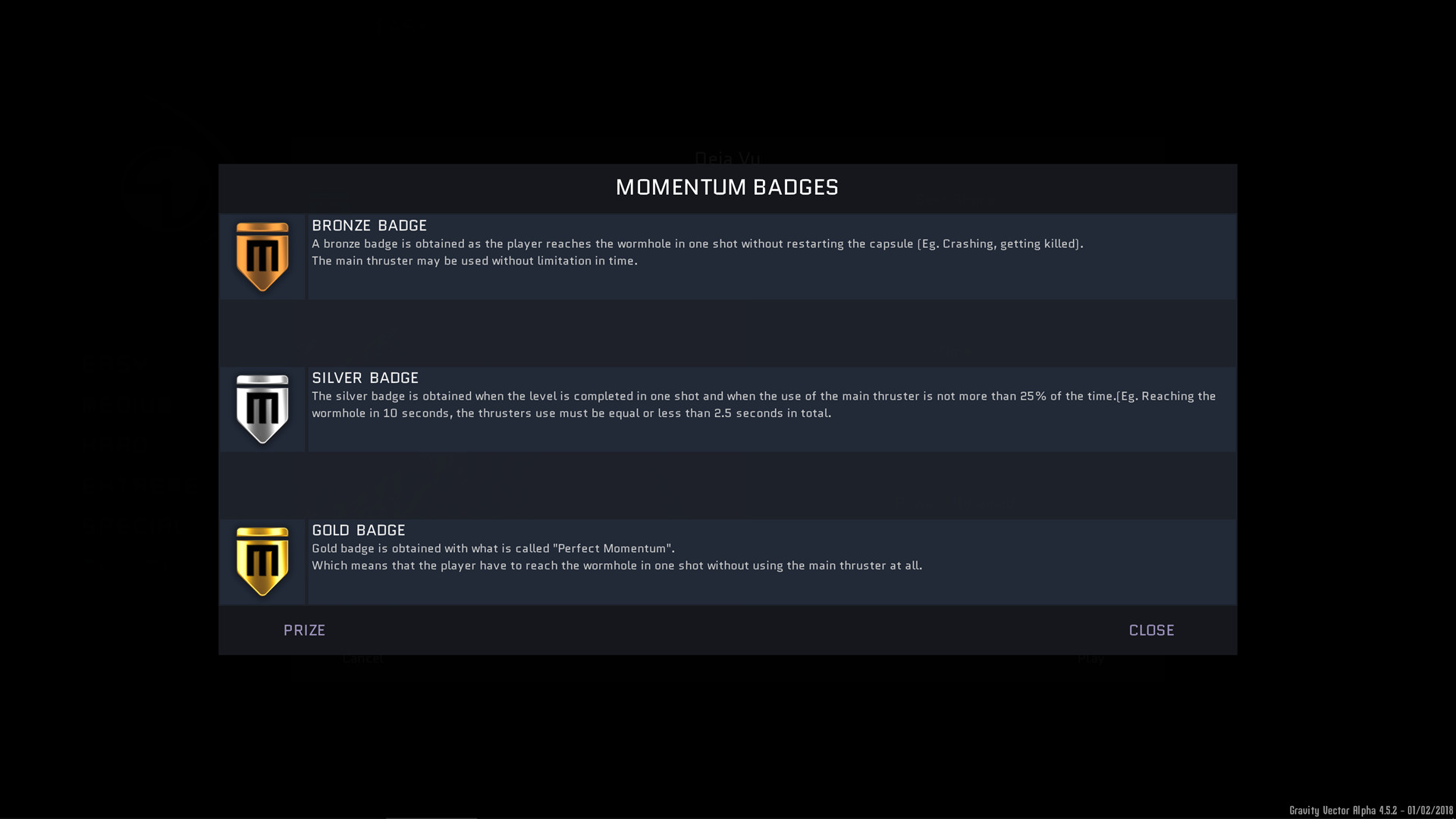Viewport: 1456px width, 819px height.
Task: Click the dimmed Play button behind the dialog
Action: coord(1090,659)
